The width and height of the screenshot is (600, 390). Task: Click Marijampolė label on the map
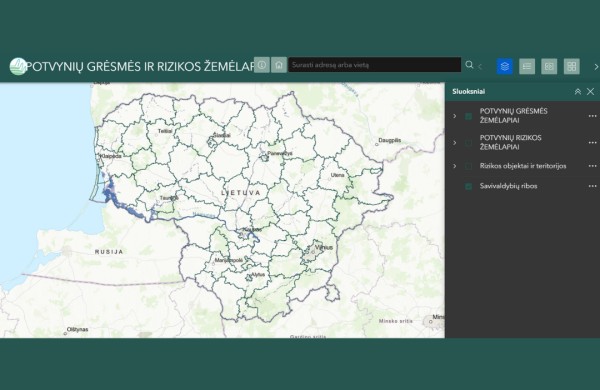tap(229, 260)
